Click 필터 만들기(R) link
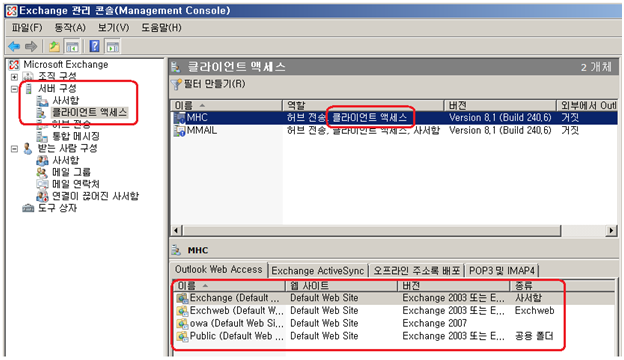 click(x=214, y=84)
